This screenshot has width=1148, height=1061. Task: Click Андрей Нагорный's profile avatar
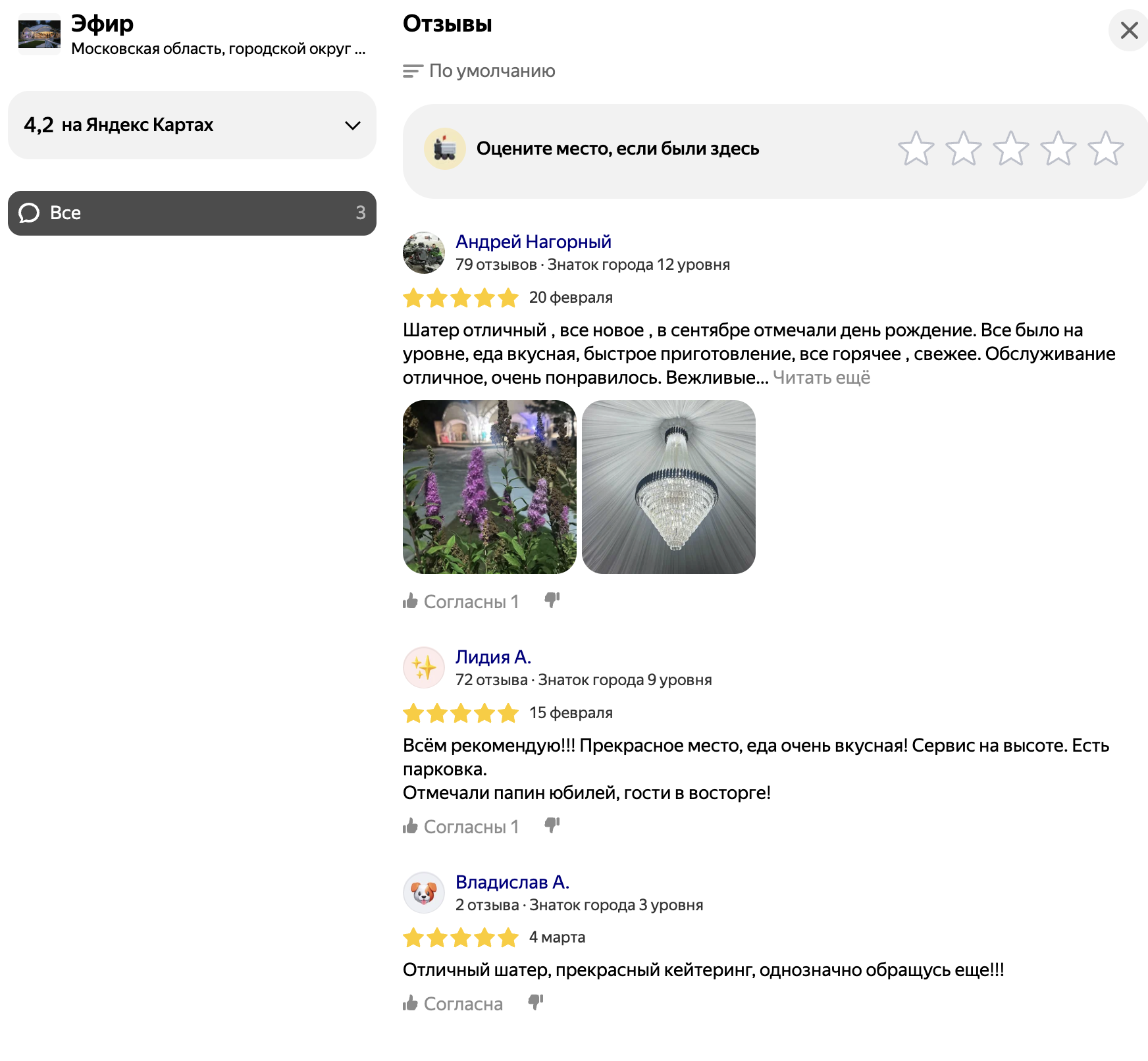[424, 253]
